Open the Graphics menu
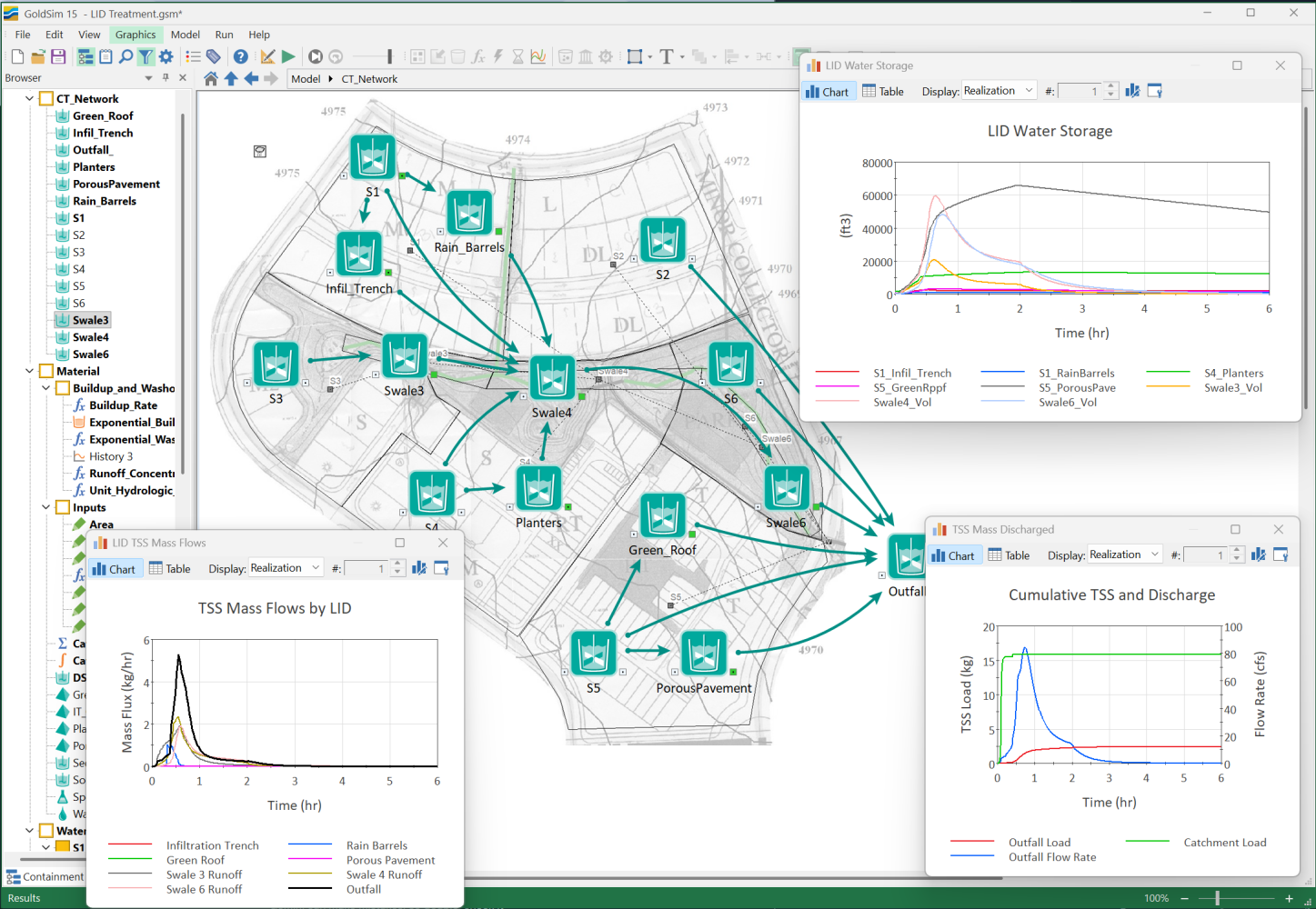Screen dimensions: 1316x909 136,35
